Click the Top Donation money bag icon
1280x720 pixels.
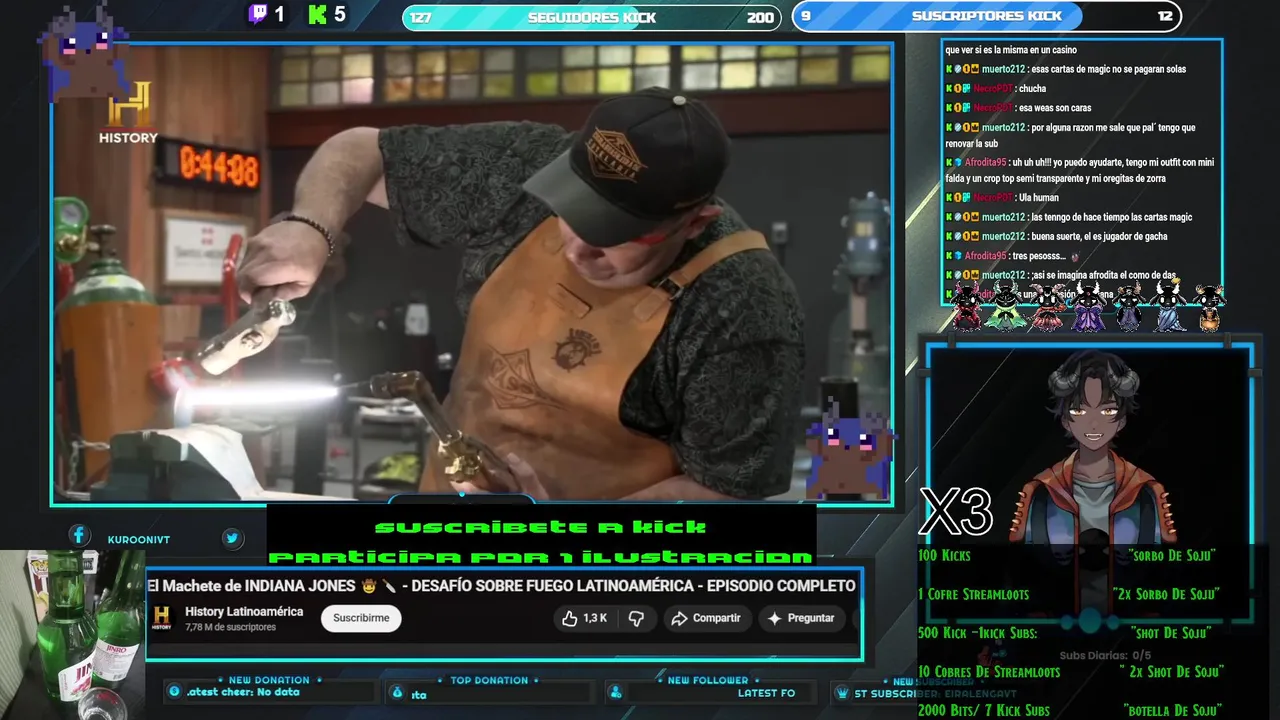397,692
